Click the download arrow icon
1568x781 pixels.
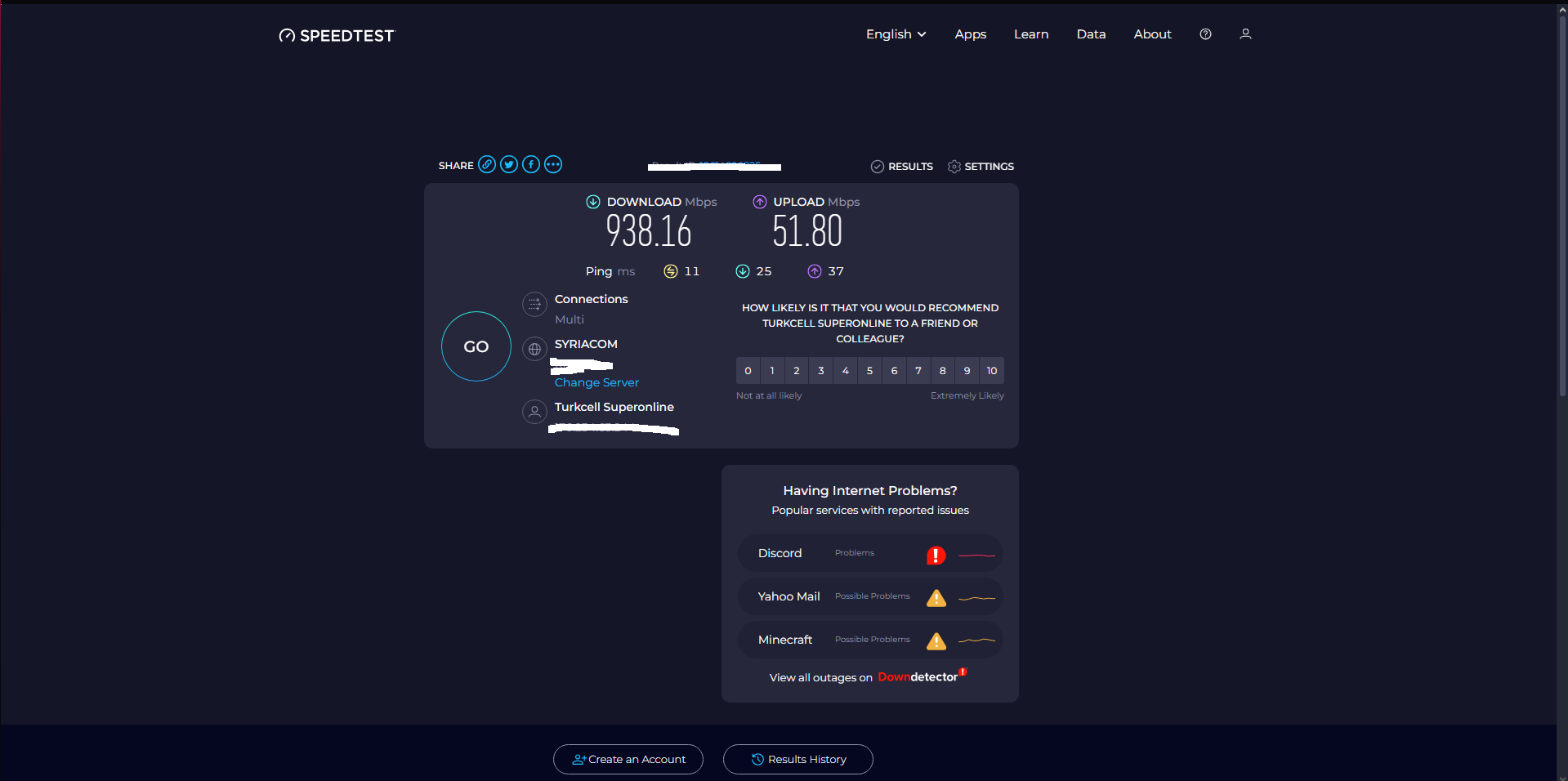(593, 202)
